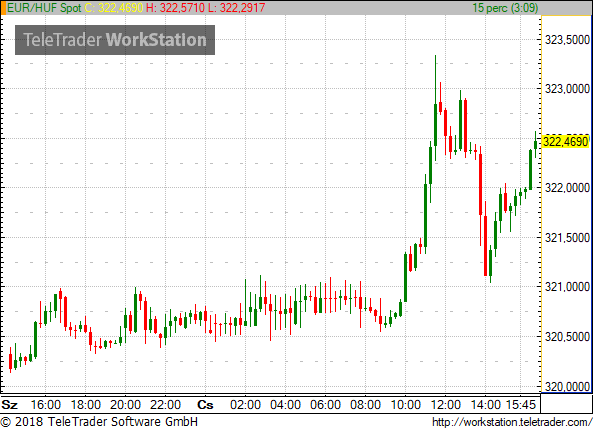Click the low value L: 322,2917
Viewport: 593px width, 431px height.
[237, 8]
